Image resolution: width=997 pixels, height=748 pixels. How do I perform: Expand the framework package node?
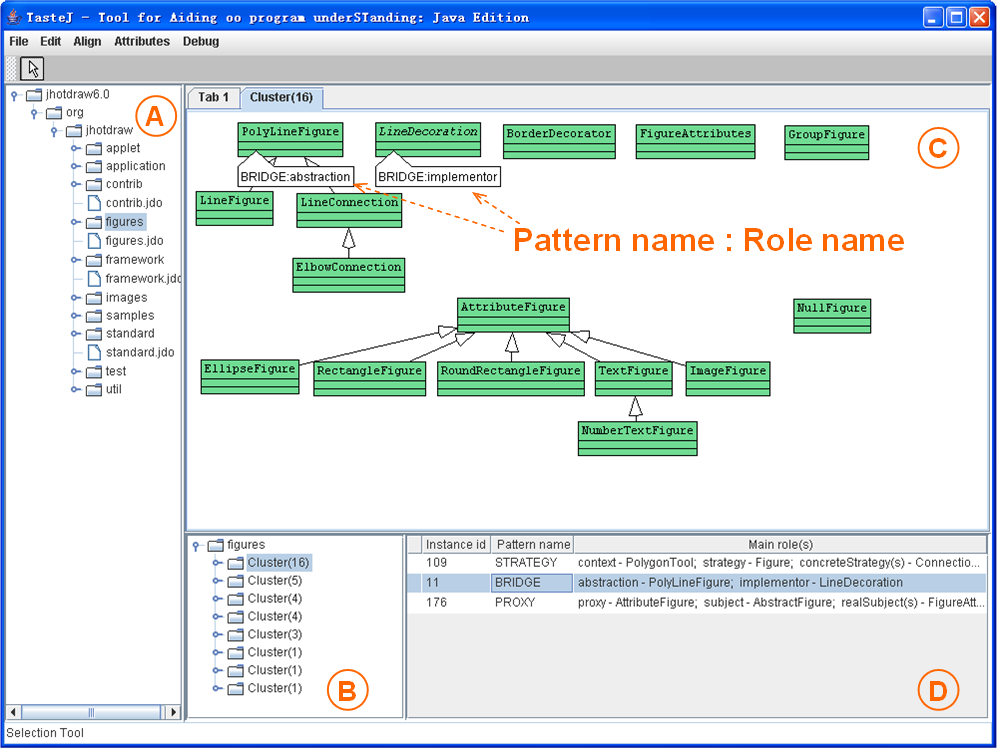click(75, 260)
